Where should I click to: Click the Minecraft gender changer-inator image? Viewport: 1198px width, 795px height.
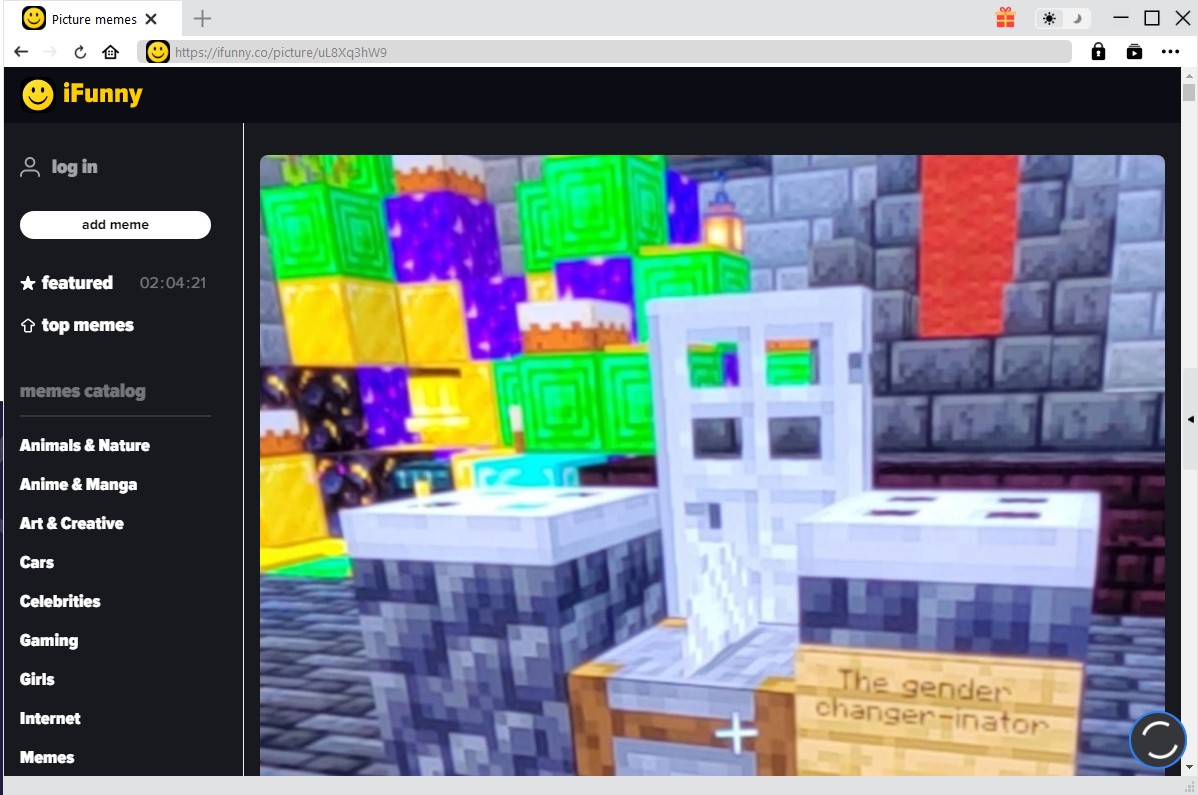712,465
